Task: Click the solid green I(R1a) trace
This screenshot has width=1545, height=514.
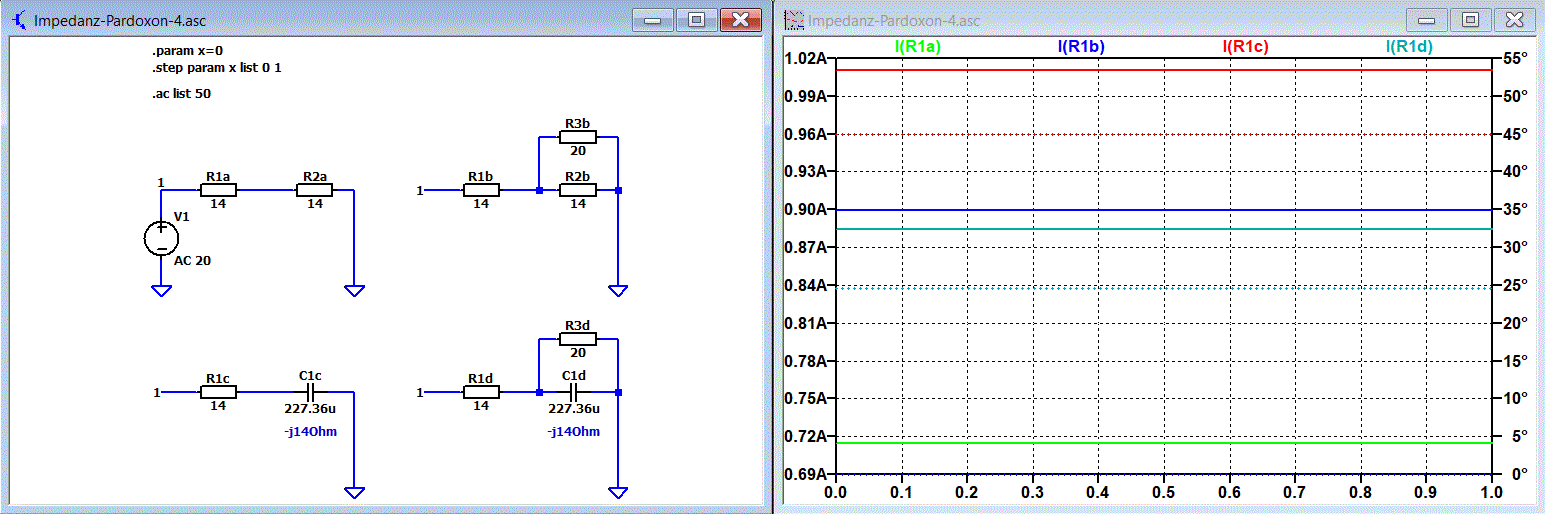Action: tap(1163, 442)
